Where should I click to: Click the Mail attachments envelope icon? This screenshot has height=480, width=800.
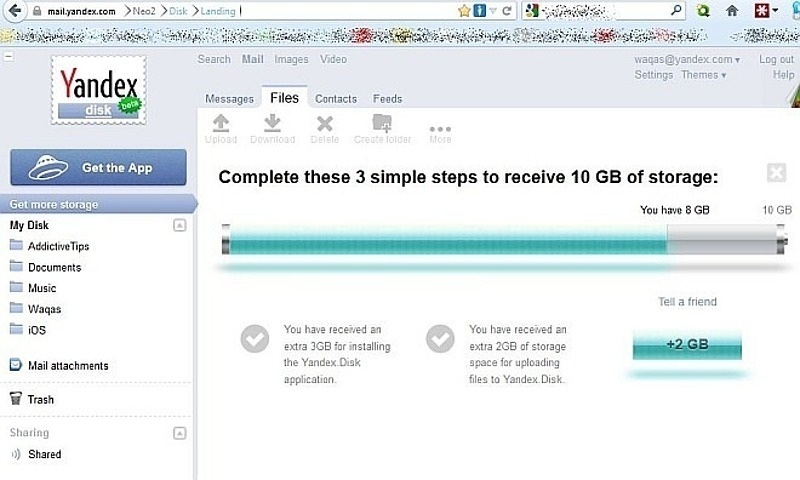(x=16, y=365)
